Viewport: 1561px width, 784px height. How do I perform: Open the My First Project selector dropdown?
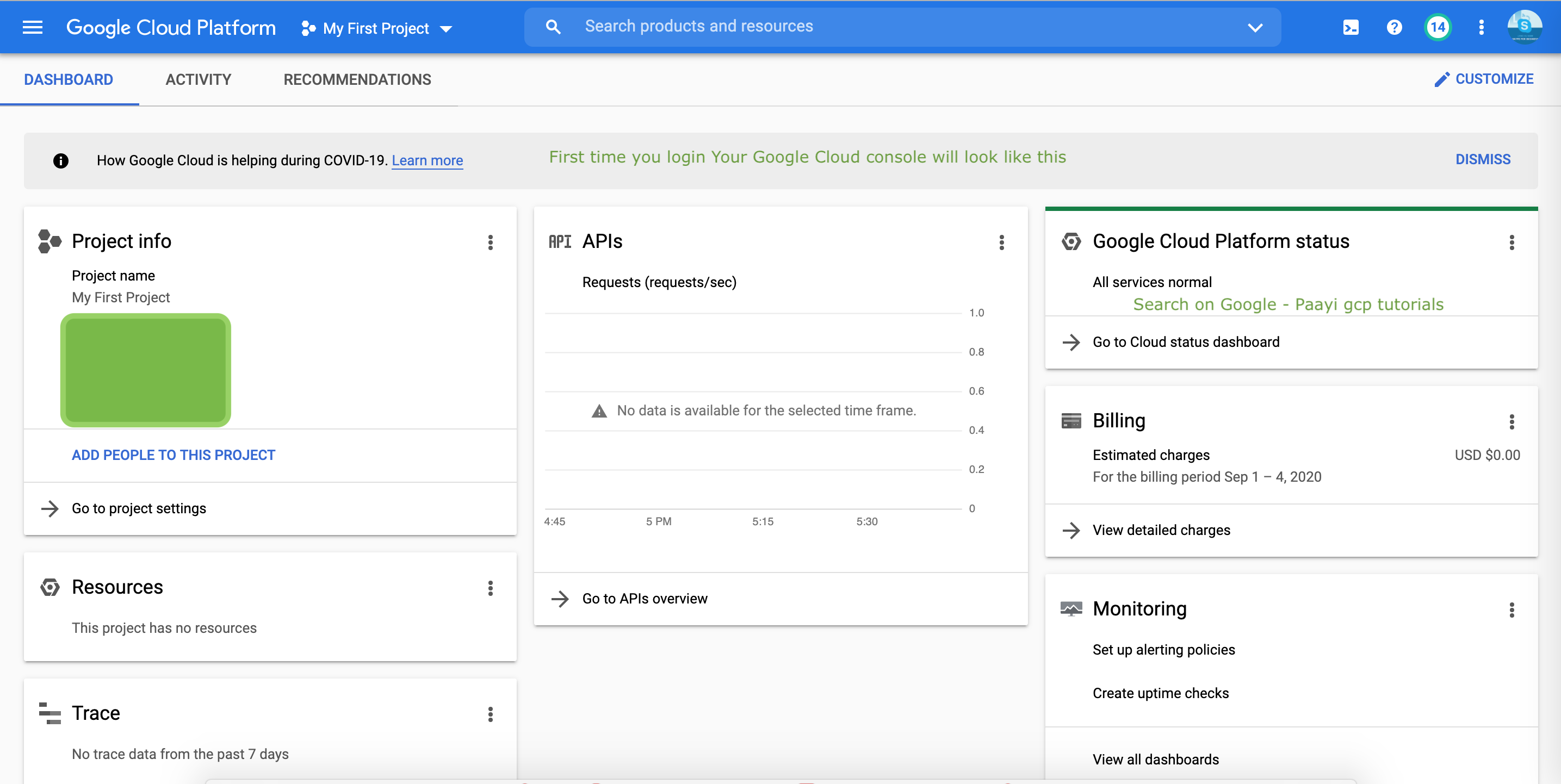[377, 28]
